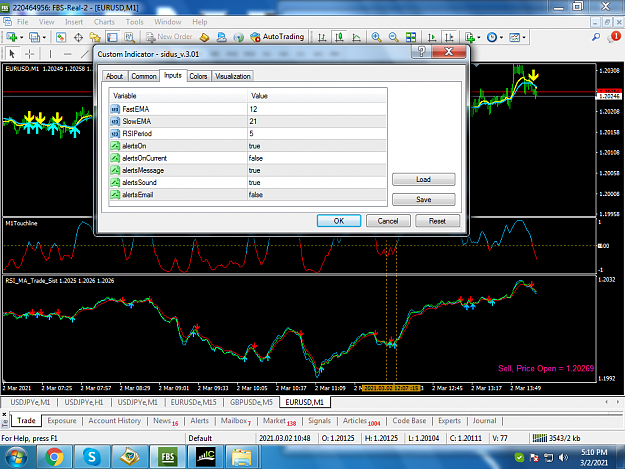Switch chart to candlesticks icon
The height and width of the screenshot is (469, 625).
click(x=339, y=37)
